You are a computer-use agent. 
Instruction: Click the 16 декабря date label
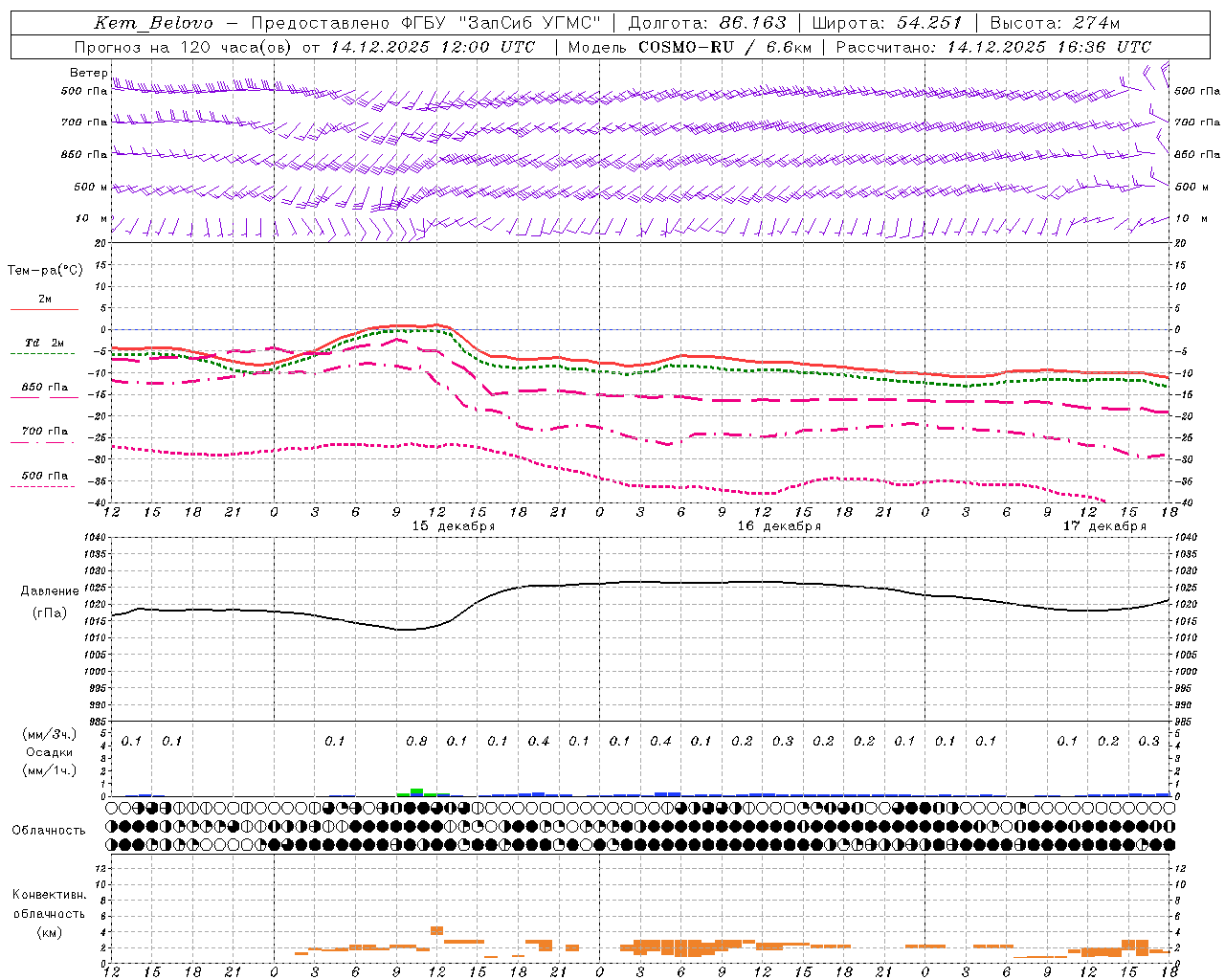click(x=778, y=526)
